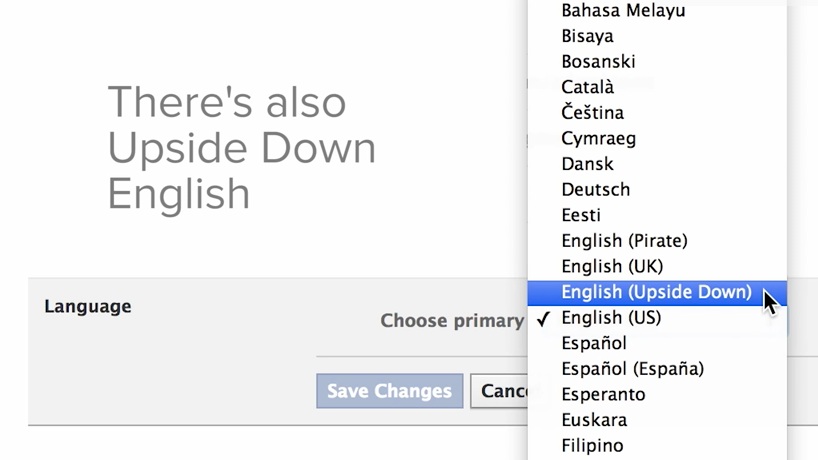Choose Bisaya language option
The width and height of the screenshot is (818, 460).
click(x=588, y=36)
